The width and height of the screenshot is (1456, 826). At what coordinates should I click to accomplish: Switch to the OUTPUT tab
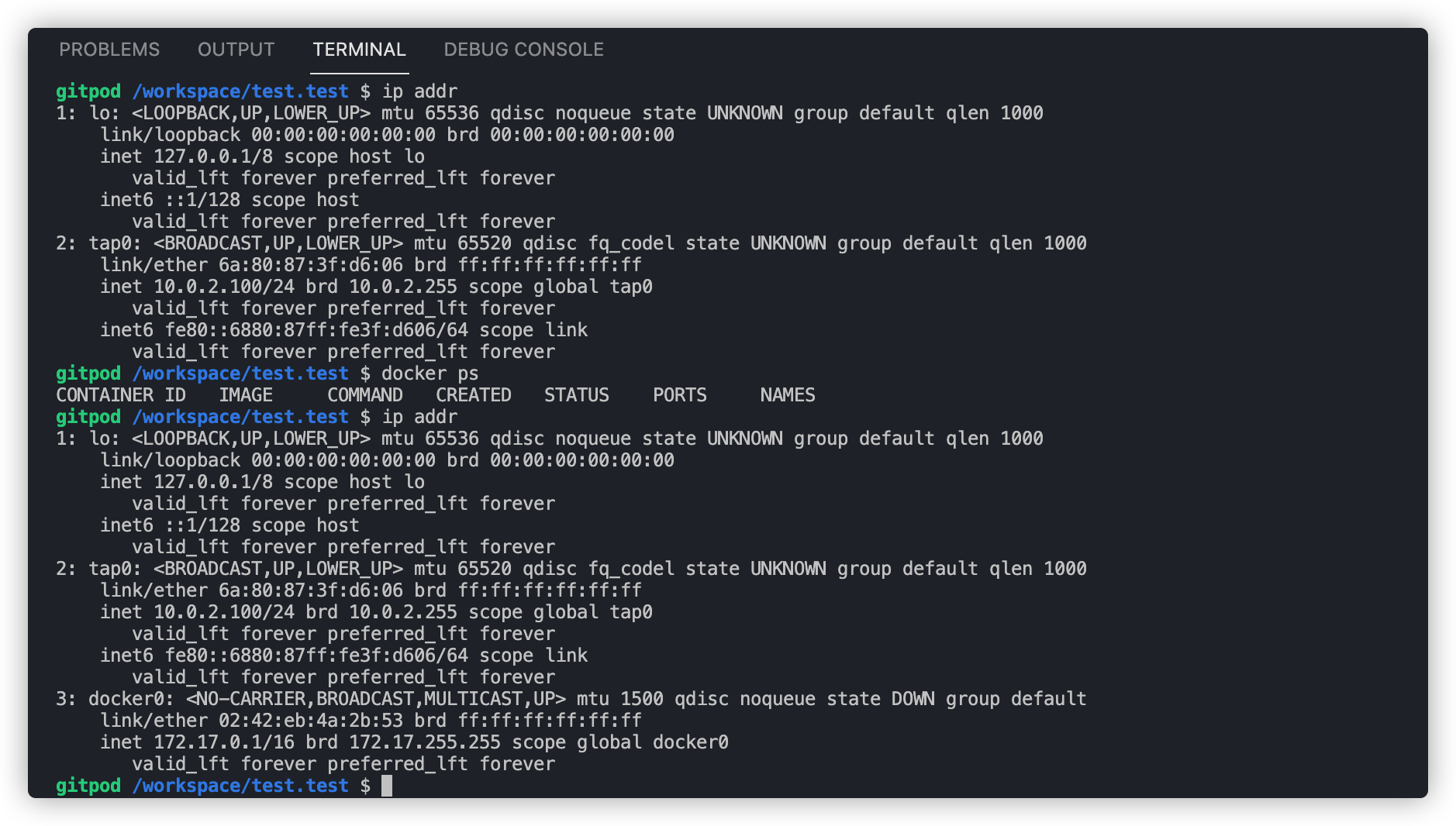click(236, 49)
